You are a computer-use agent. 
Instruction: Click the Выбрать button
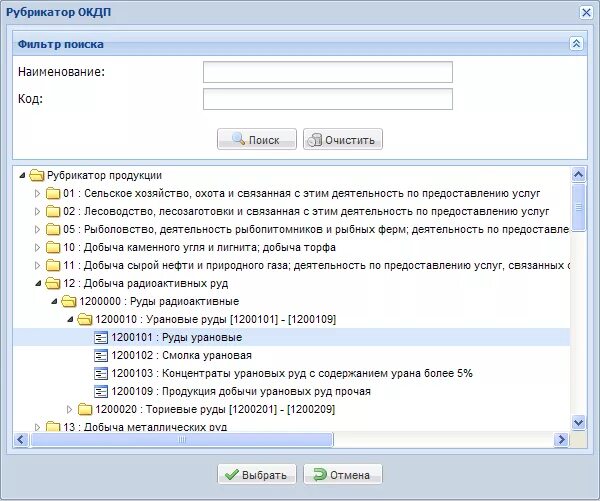click(257, 475)
